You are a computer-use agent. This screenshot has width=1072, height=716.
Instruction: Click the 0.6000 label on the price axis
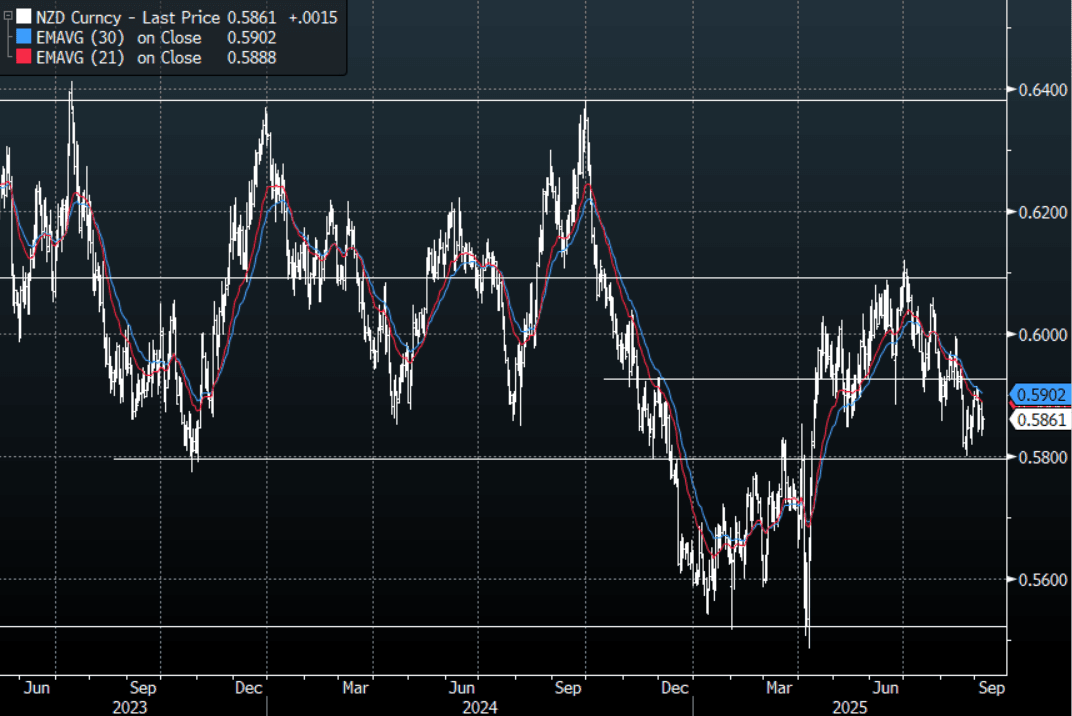1041,335
